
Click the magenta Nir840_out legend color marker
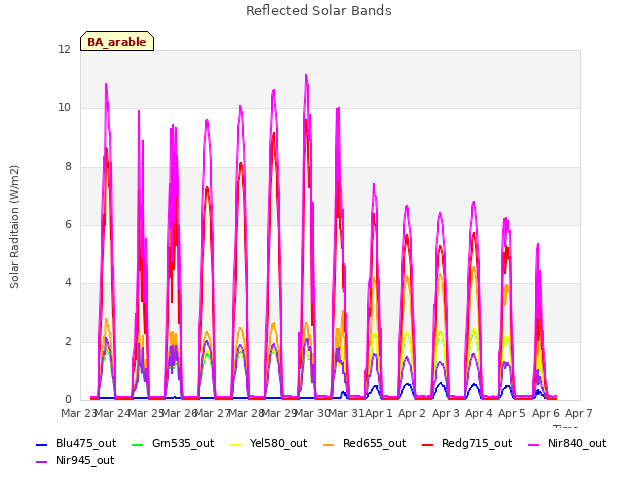tap(534, 444)
